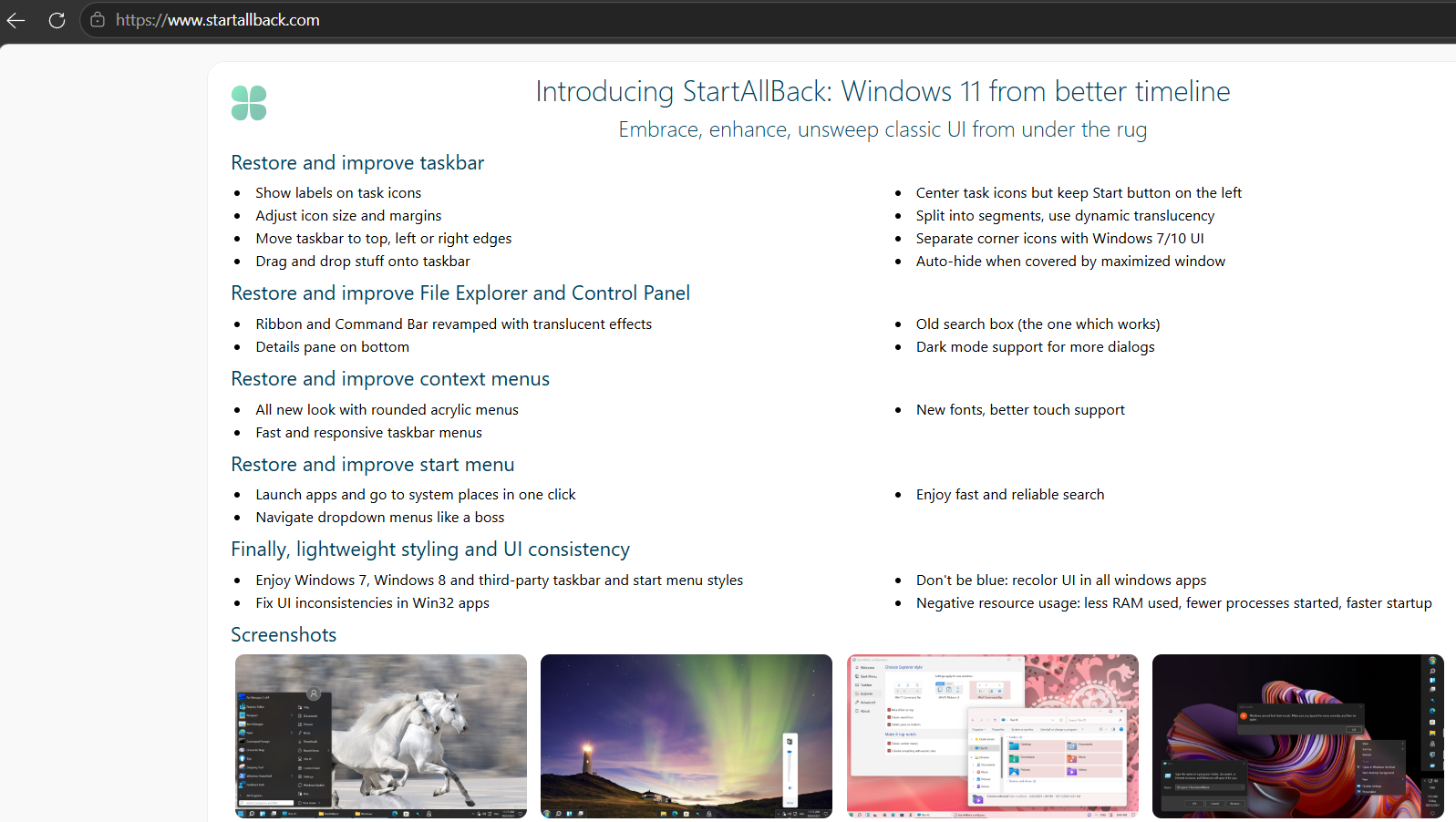Click 'Details pane on bottom'
This screenshot has width=1456, height=822.
[x=333, y=347]
